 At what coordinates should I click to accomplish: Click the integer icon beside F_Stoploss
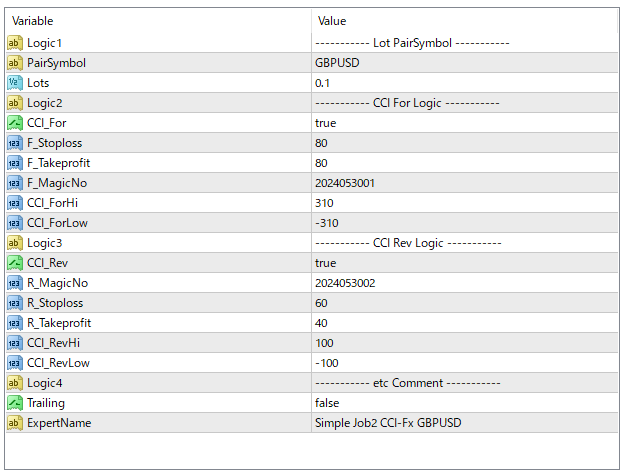14,143
